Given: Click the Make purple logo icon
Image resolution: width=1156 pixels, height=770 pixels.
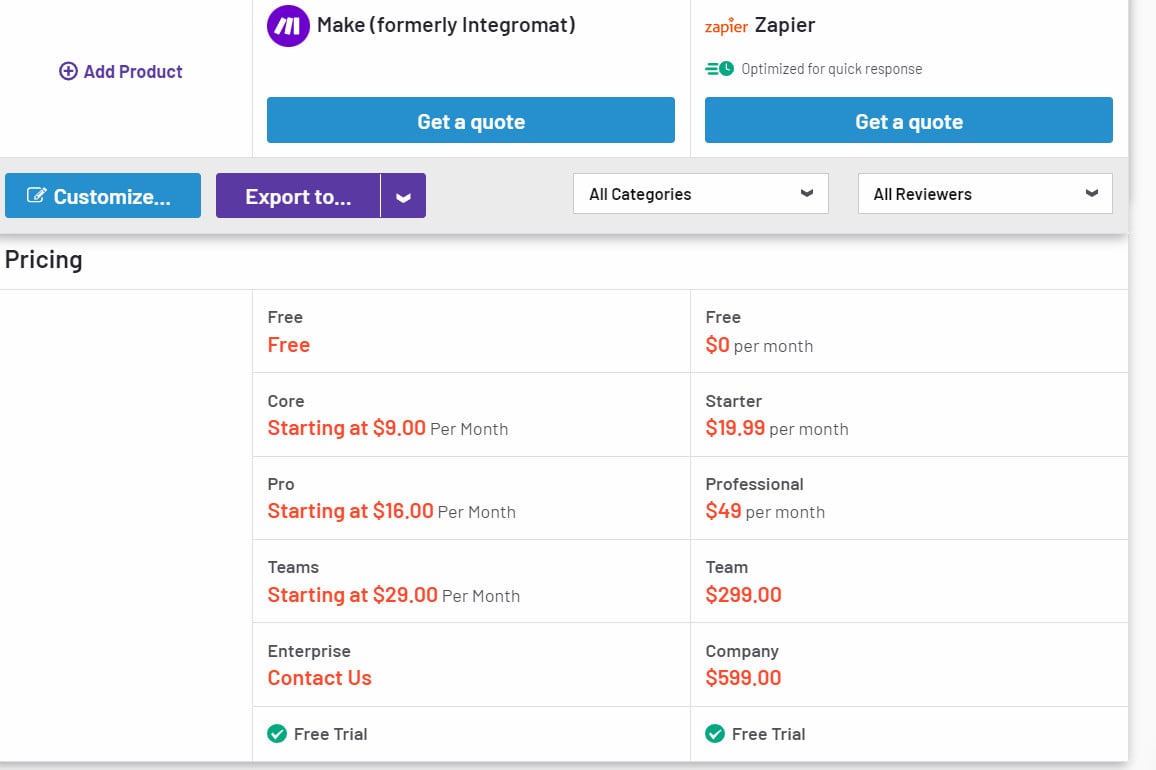Looking at the screenshot, I should click(288, 26).
